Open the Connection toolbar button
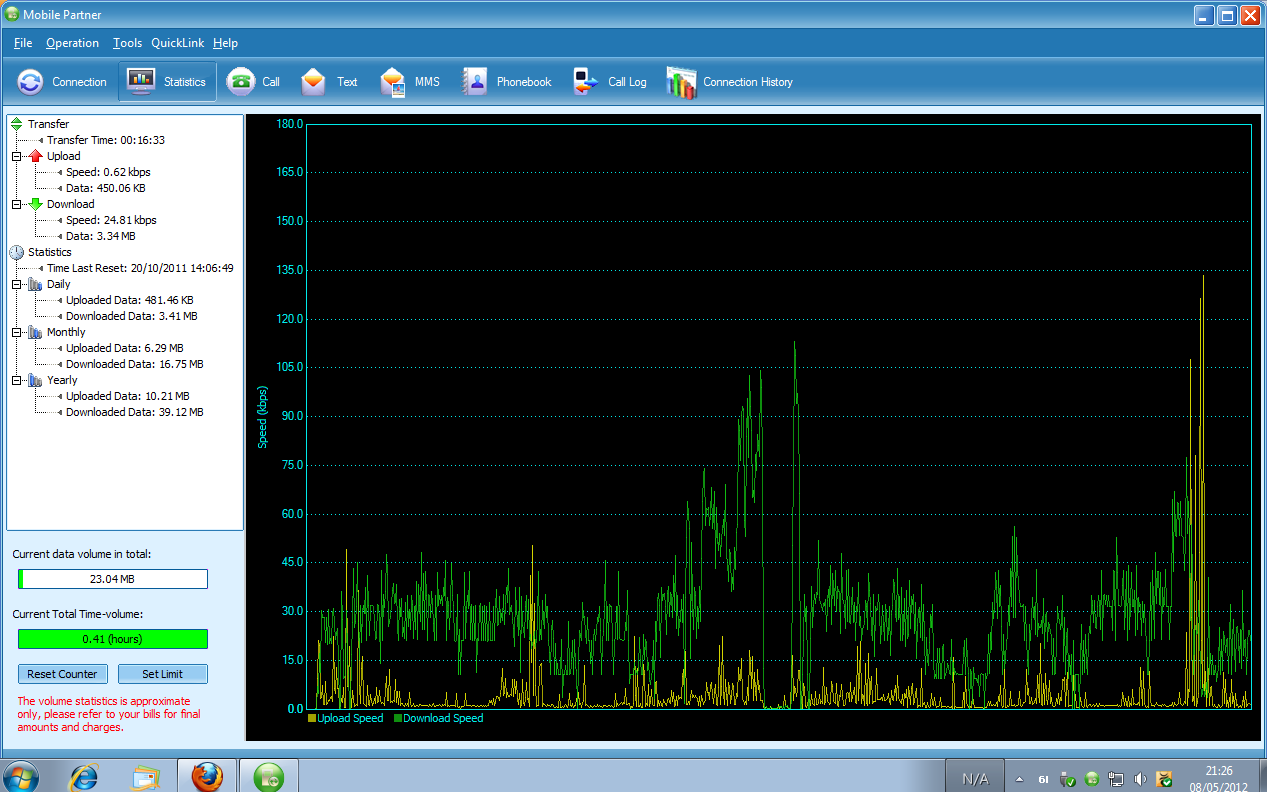The height and width of the screenshot is (792, 1267). tap(62, 82)
